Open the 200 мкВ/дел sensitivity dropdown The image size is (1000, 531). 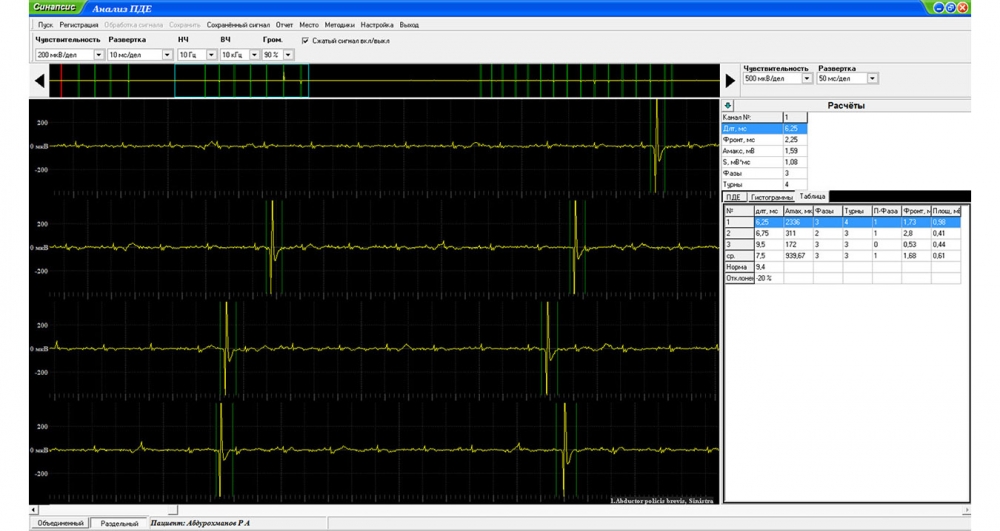[x=98, y=55]
